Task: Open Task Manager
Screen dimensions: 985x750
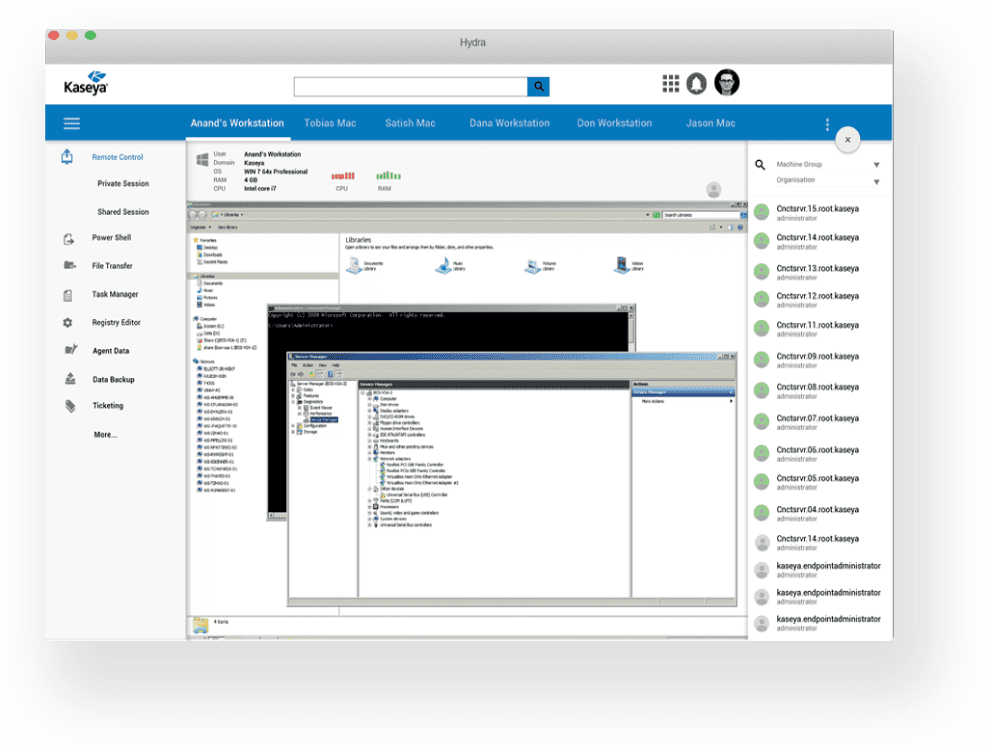Action: point(115,294)
